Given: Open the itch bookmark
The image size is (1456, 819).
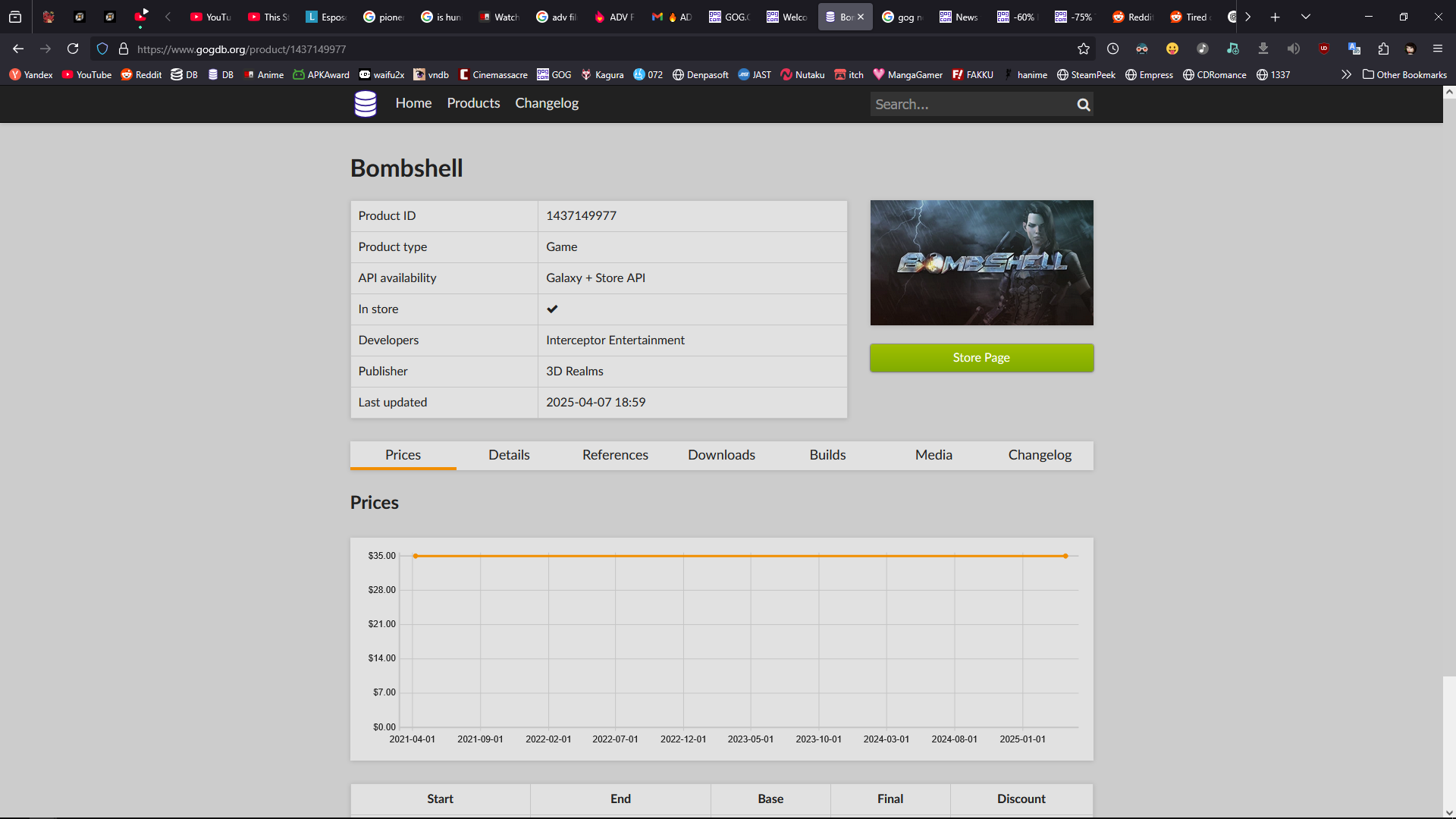Looking at the screenshot, I should point(849,74).
